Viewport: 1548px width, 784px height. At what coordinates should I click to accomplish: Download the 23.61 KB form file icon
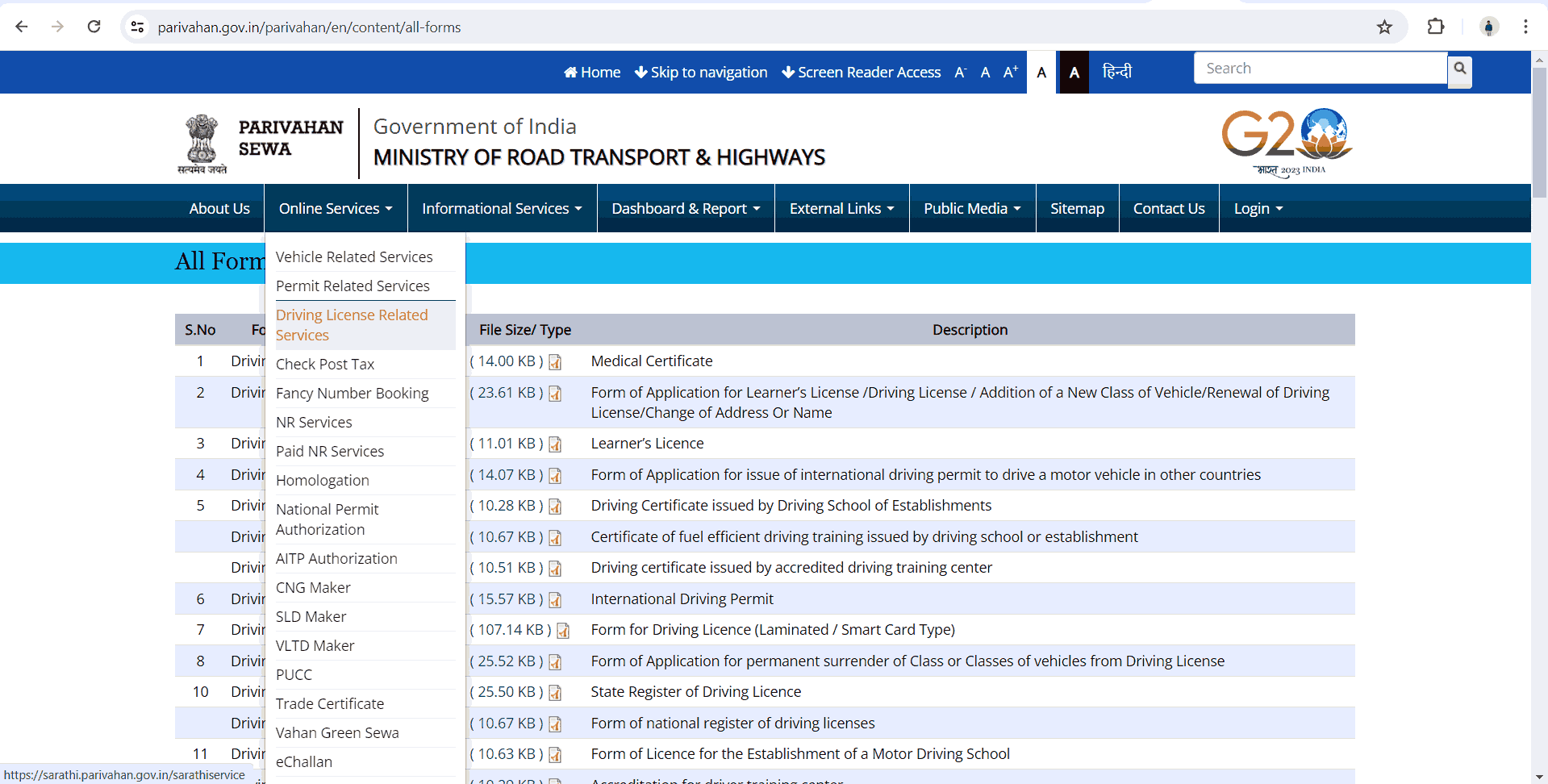point(555,394)
